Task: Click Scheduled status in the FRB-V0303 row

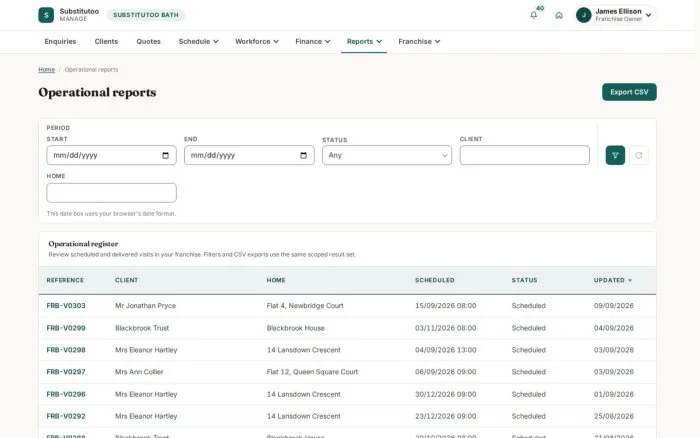Action: point(529,306)
